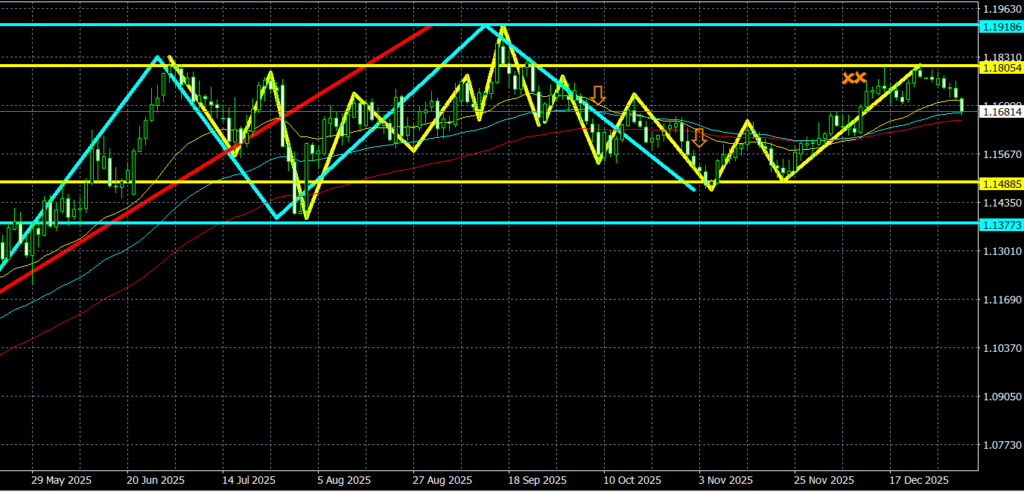Click the 1.07730 price scale value
The width and height of the screenshot is (1024, 492).
[x=1000, y=445]
